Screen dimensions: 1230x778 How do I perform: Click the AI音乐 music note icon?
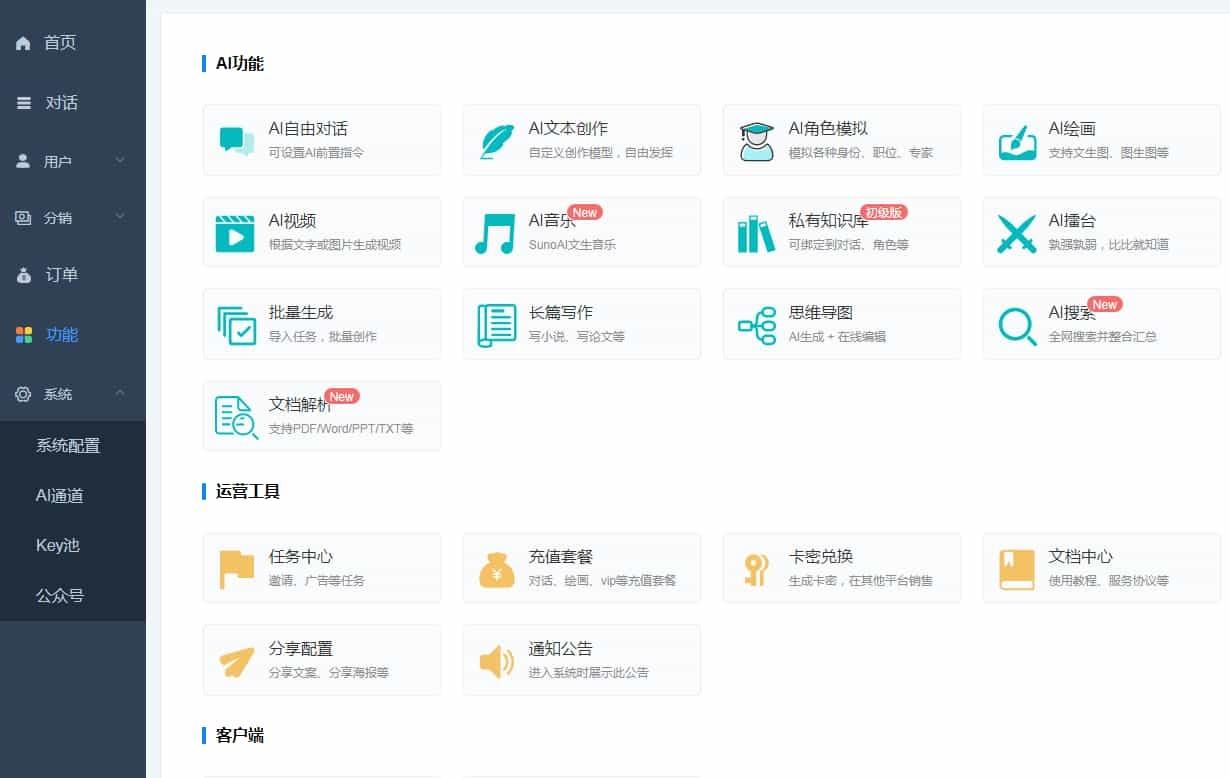[496, 233]
